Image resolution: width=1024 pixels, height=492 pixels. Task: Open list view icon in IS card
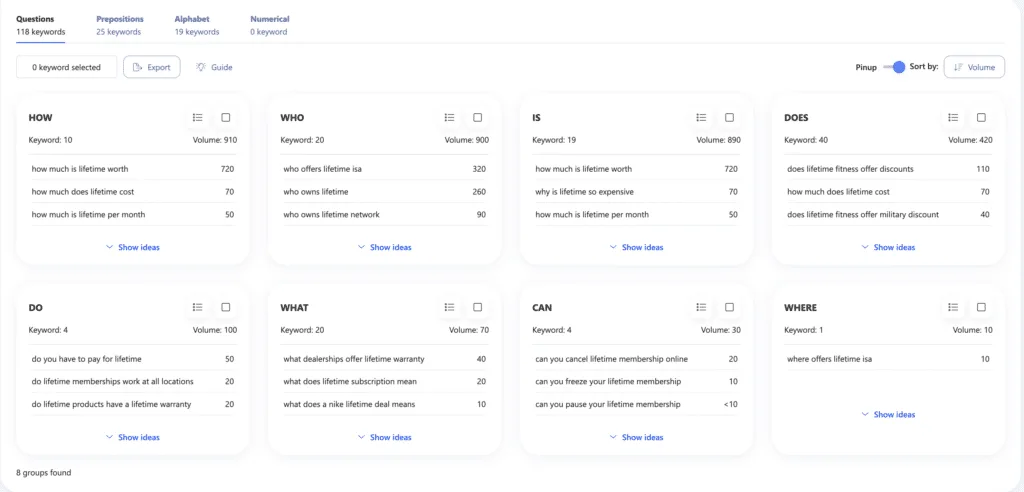701,118
